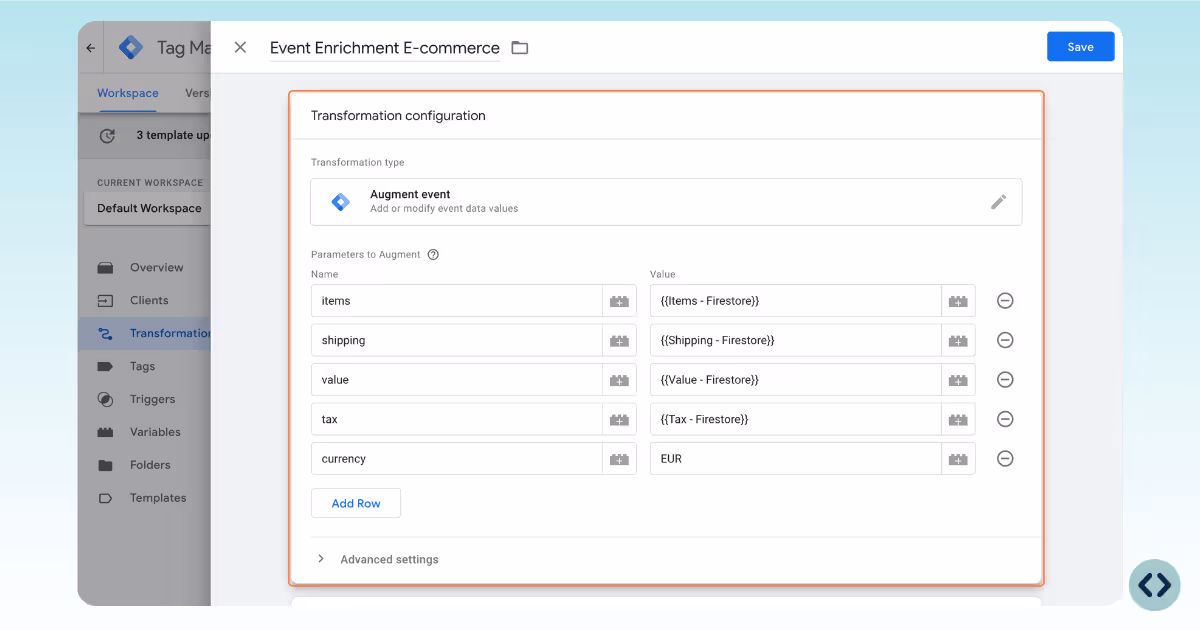Open Overview in the sidebar

(156, 267)
